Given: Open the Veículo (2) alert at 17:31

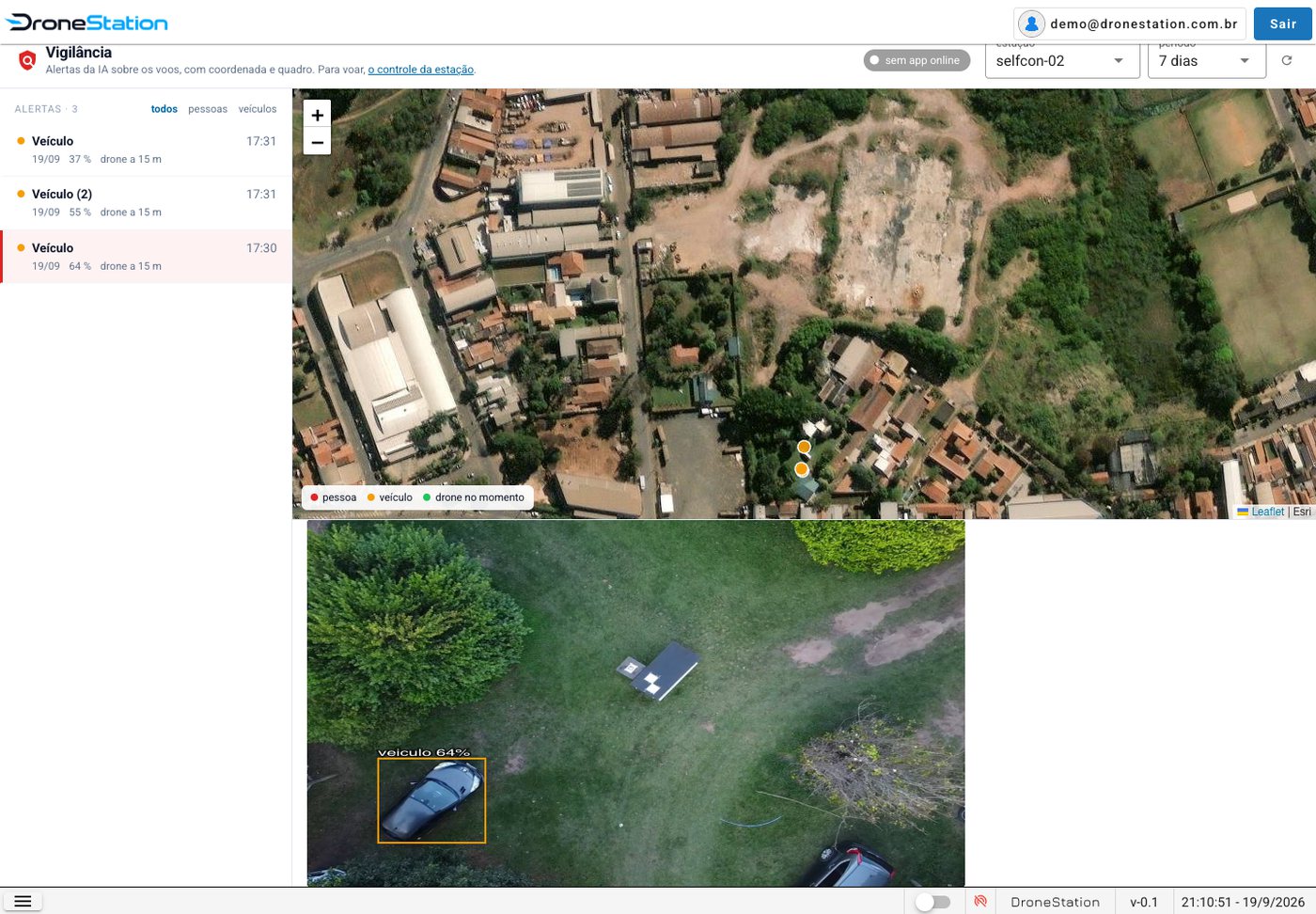Looking at the screenshot, I should pyautogui.click(x=146, y=203).
